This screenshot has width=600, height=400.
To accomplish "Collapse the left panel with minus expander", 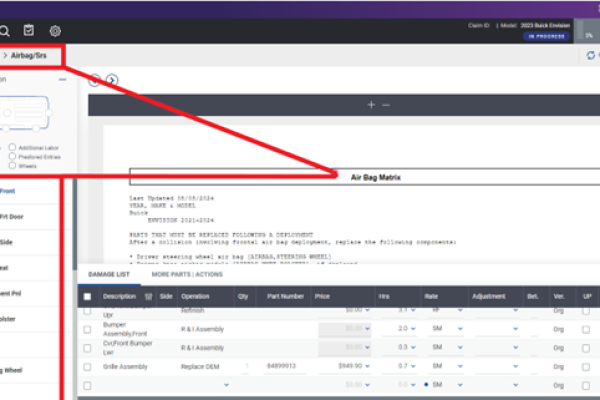I will [x=62, y=78].
